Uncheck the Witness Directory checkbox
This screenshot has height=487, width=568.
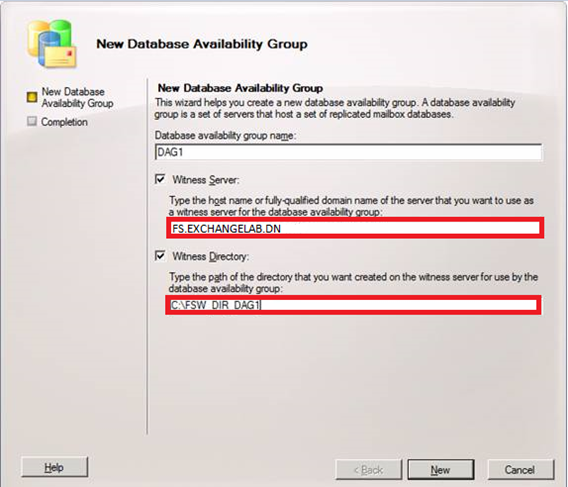pyautogui.click(x=160, y=255)
